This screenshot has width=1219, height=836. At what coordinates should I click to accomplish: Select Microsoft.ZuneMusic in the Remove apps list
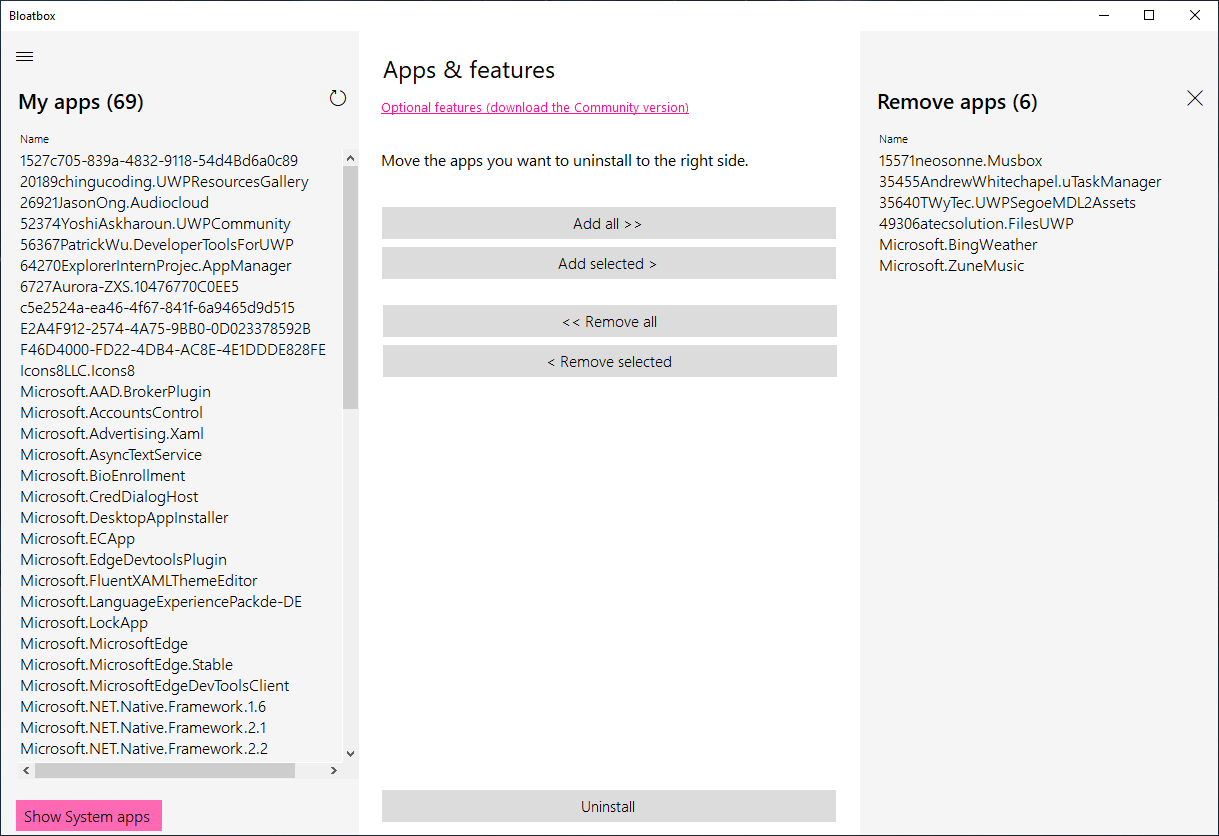tap(951, 266)
